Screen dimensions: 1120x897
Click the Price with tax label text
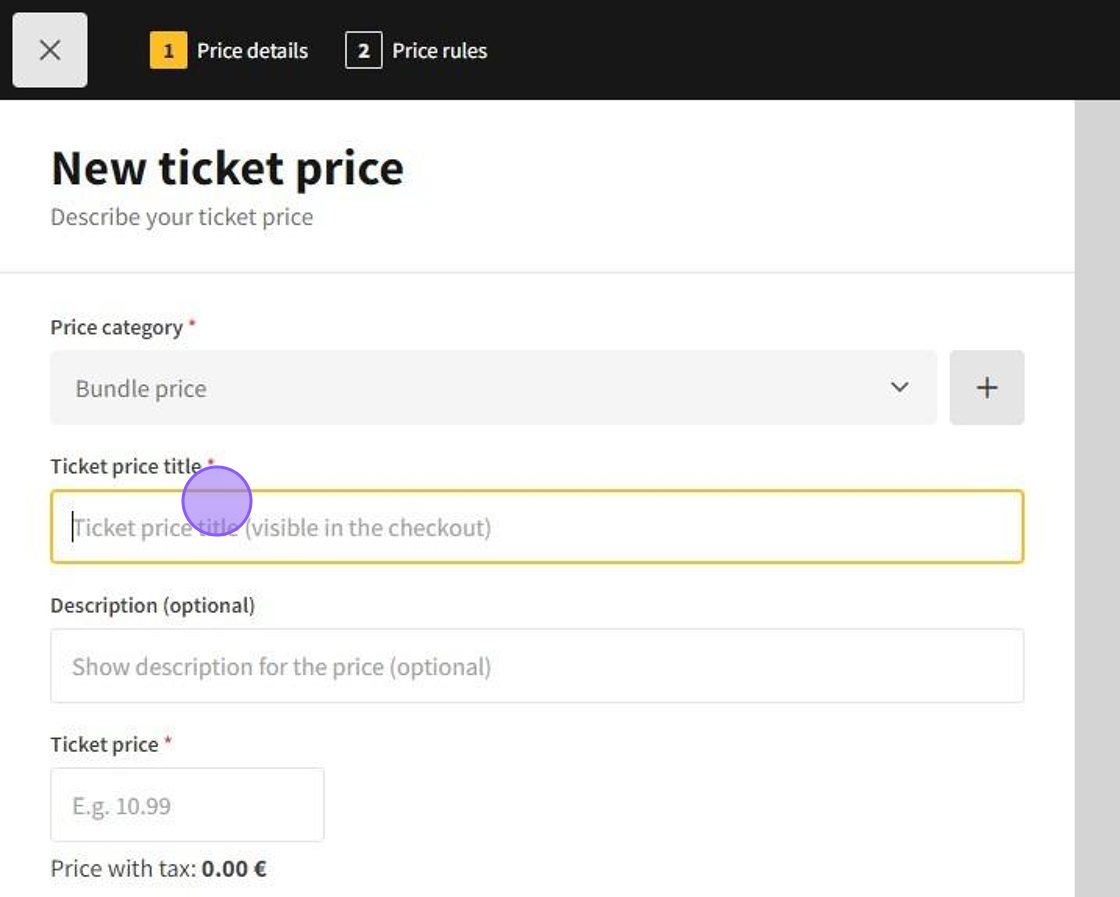pos(123,868)
